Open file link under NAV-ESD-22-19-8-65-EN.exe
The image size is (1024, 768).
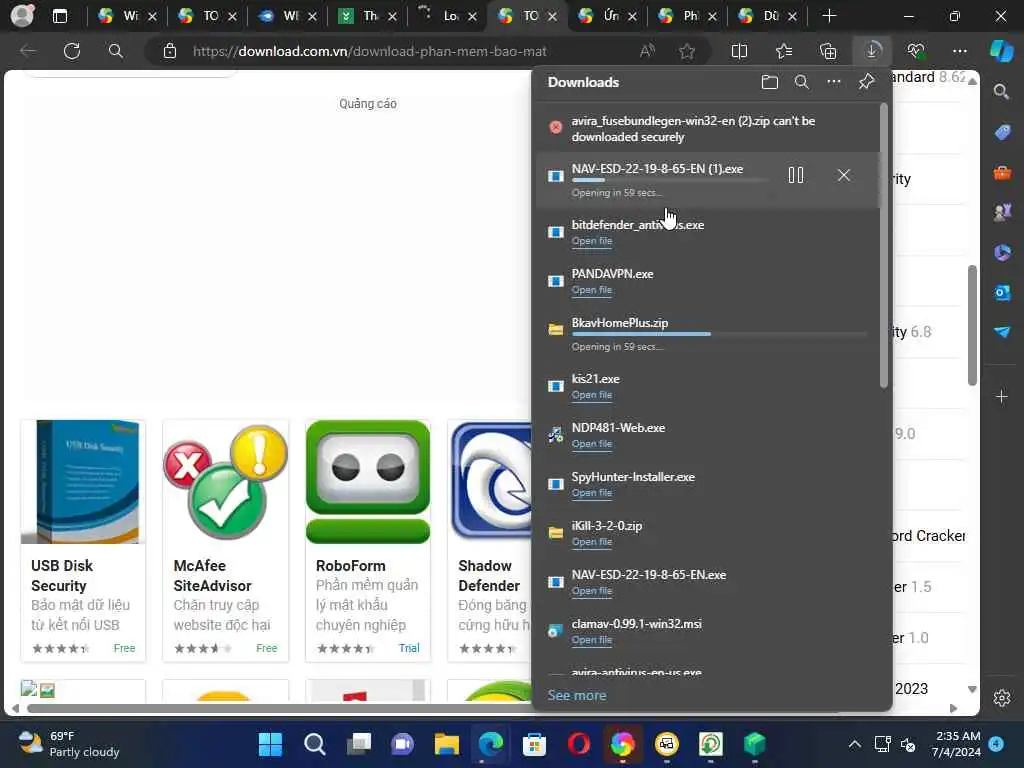pos(592,591)
